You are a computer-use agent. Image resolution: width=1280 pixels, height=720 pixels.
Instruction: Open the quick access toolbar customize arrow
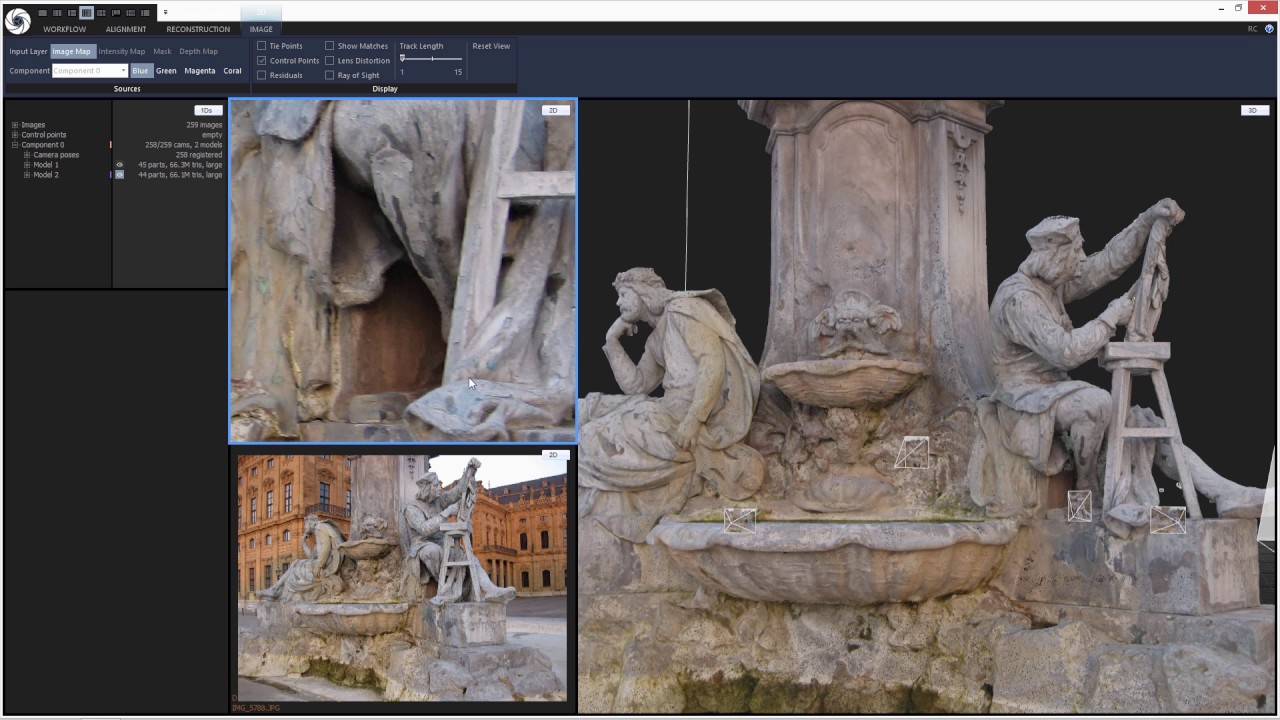[165, 13]
